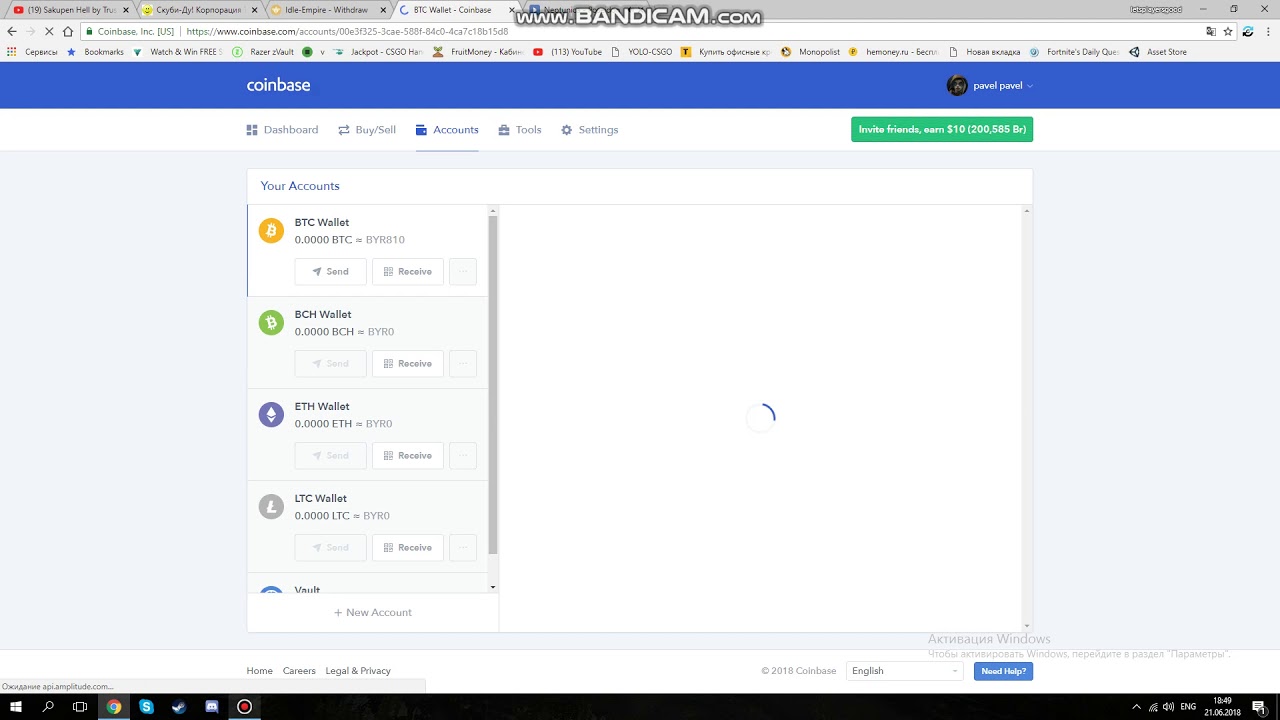Select the BCH Wallet icon
The width and height of the screenshot is (1280, 720).
pyautogui.click(x=271, y=323)
